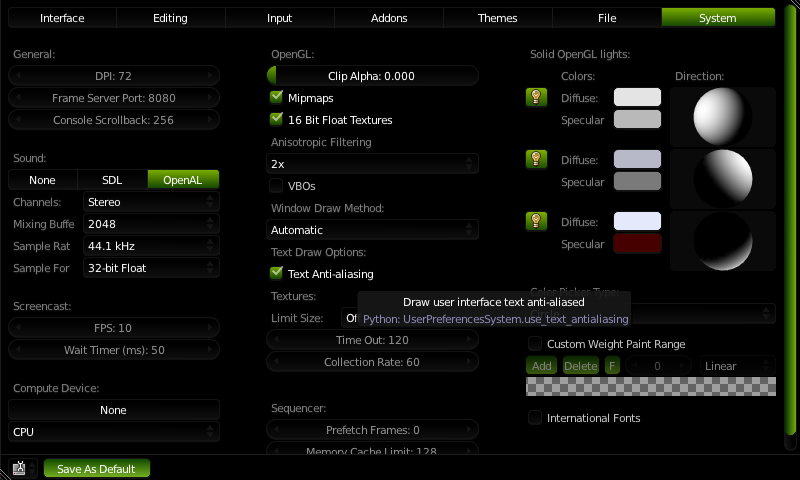Open Window Draw Method Automatic dropdown

[x=372, y=230]
